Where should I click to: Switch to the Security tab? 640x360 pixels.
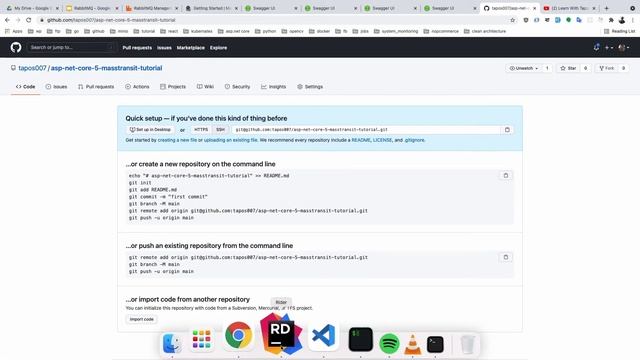237,87
